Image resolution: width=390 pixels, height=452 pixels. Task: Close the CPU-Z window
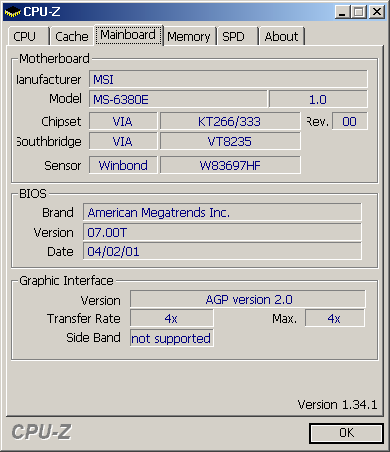(377, 12)
